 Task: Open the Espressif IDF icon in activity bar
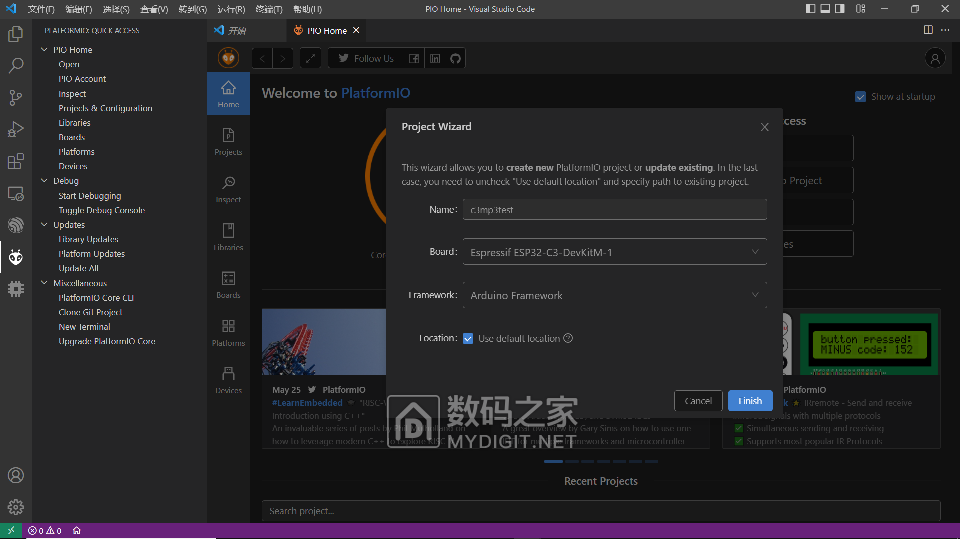[x=15, y=226]
